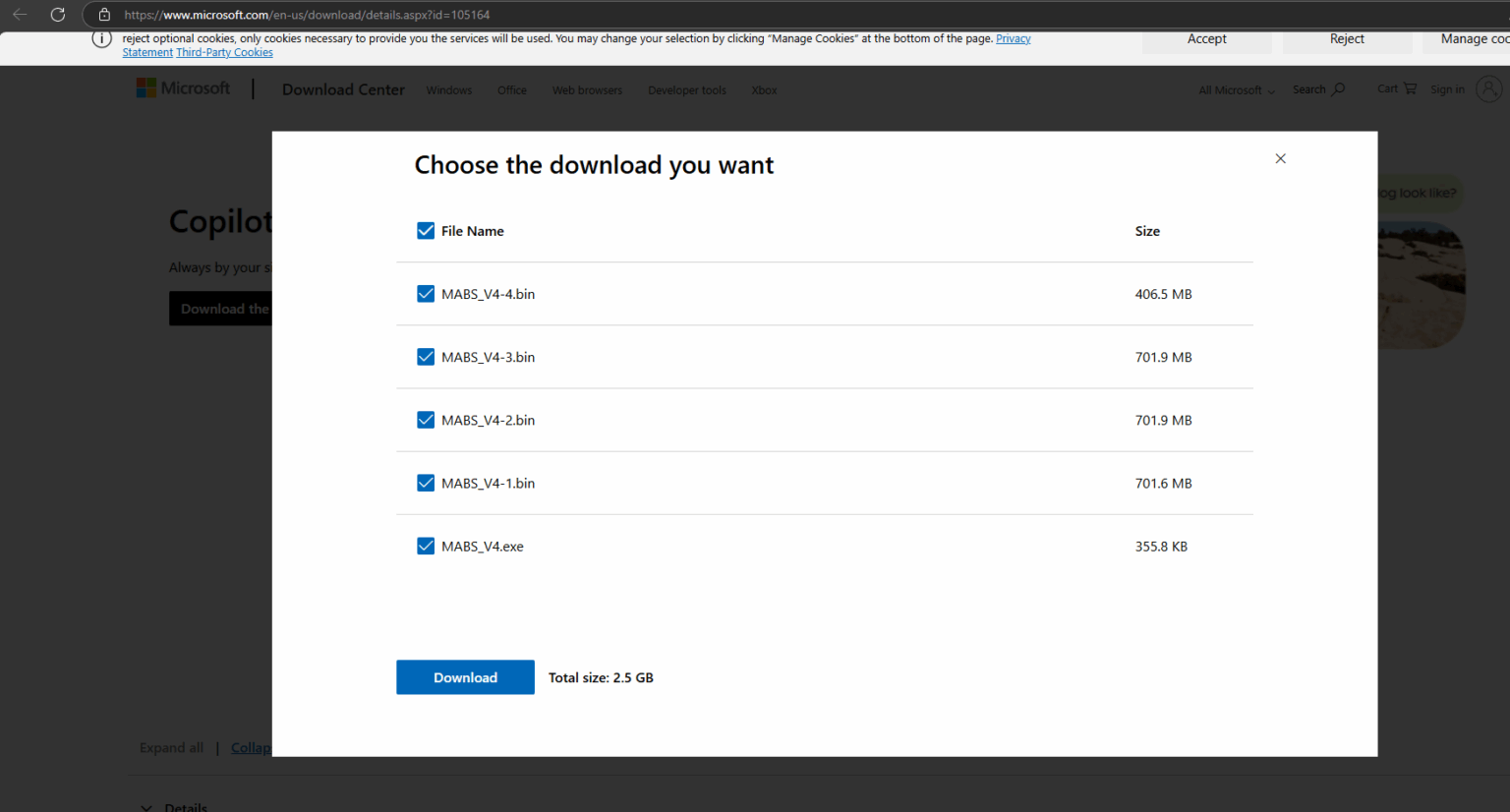Click the Sign in account icon
The image size is (1510, 812).
[x=1487, y=88]
